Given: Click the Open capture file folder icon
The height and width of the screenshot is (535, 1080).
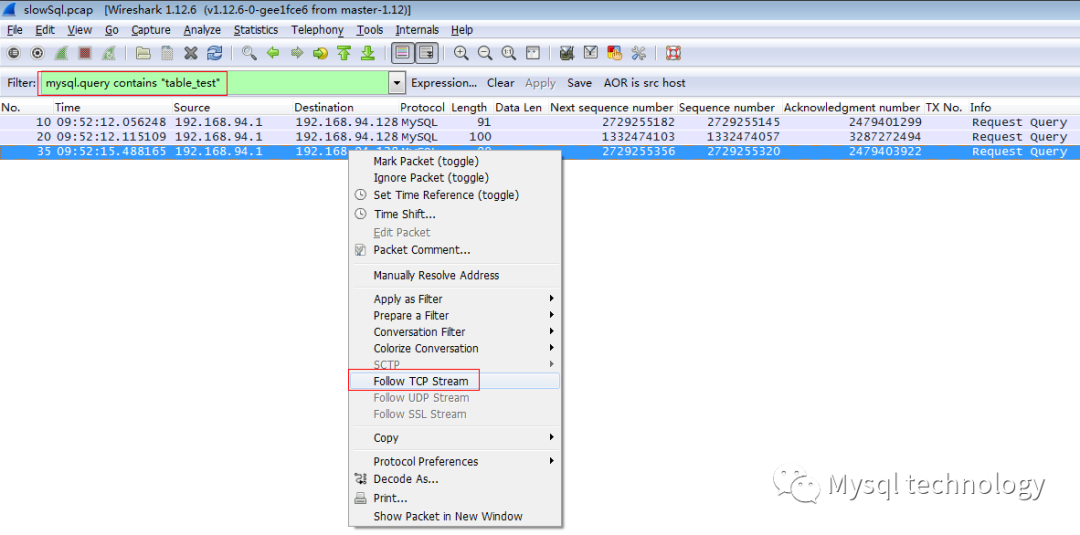Looking at the screenshot, I should (143, 53).
